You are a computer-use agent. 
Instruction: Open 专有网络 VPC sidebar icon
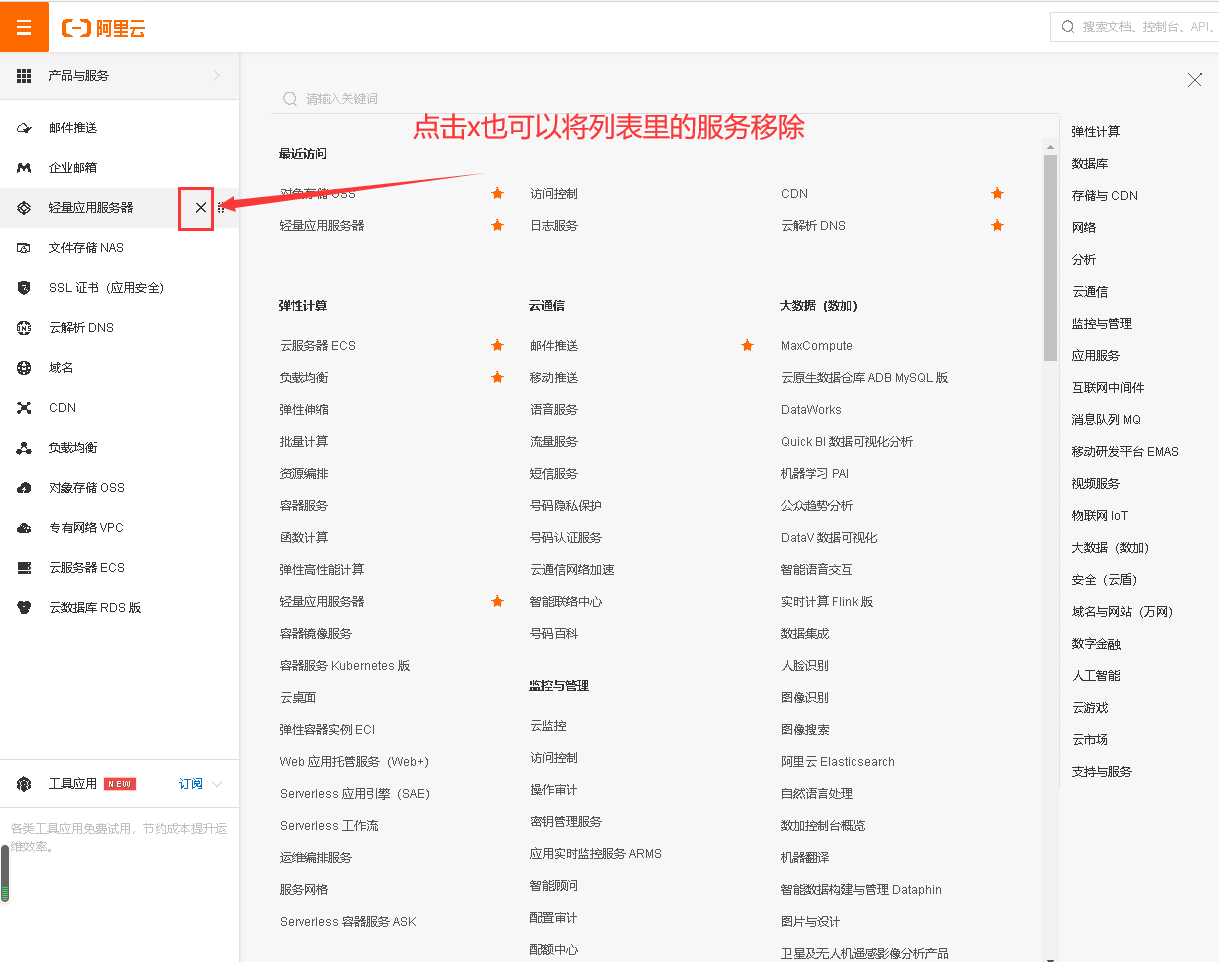(24, 528)
